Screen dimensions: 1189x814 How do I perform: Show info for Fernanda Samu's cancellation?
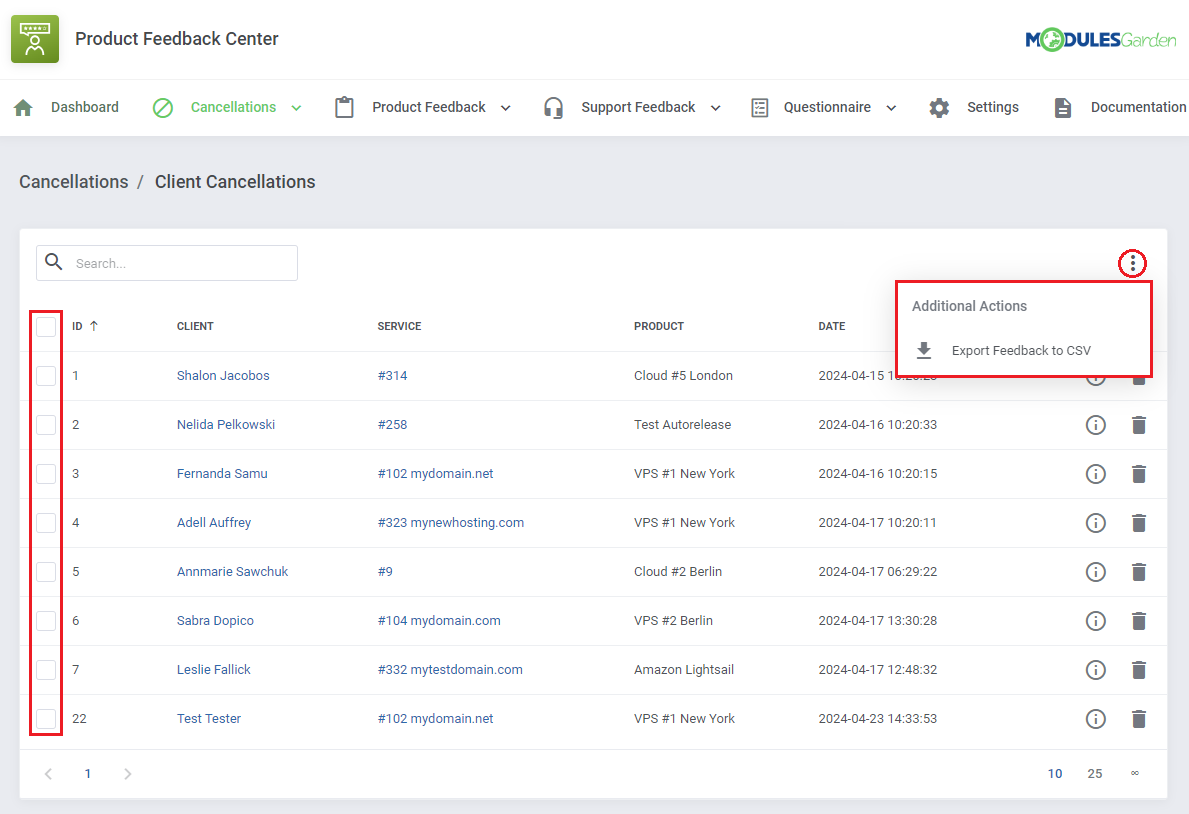pyautogui.click(x=1096, y=474)
